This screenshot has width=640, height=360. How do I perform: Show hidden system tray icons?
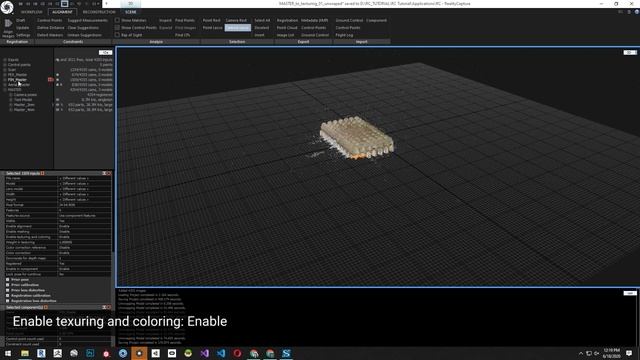(x=581, y=353)
